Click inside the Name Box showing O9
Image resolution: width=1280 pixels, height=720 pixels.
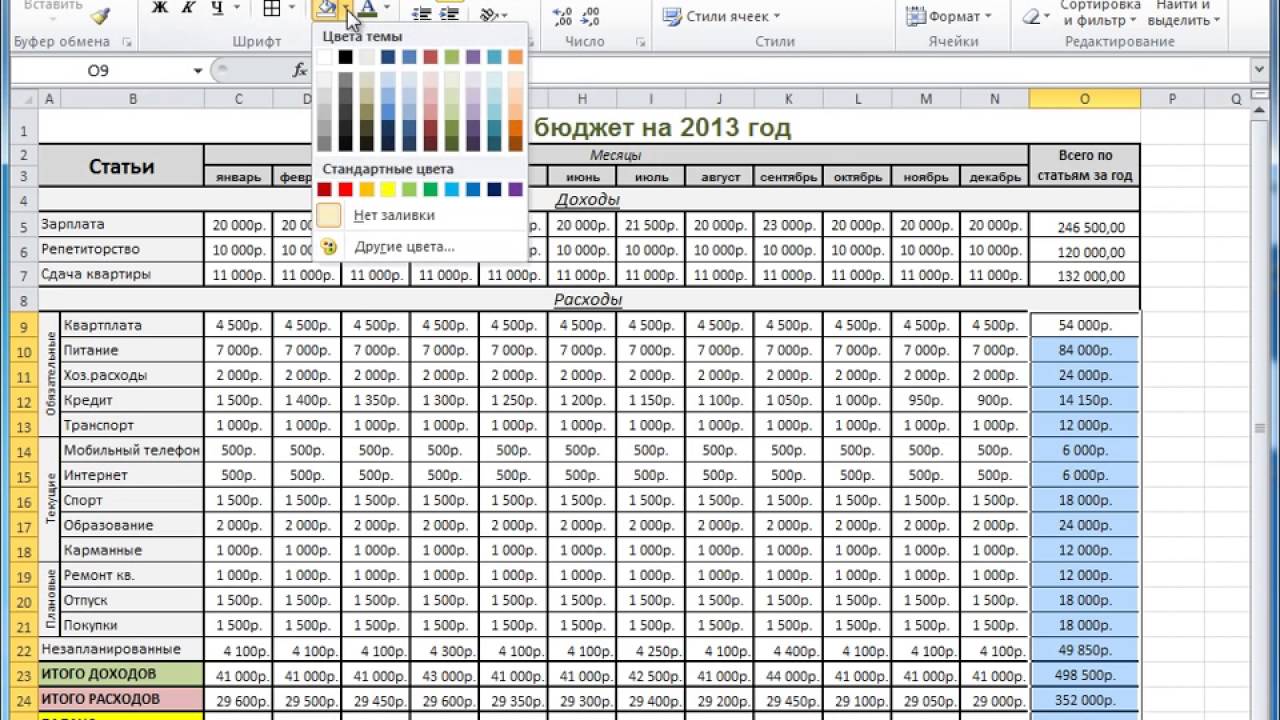click(x=98, y=71)
